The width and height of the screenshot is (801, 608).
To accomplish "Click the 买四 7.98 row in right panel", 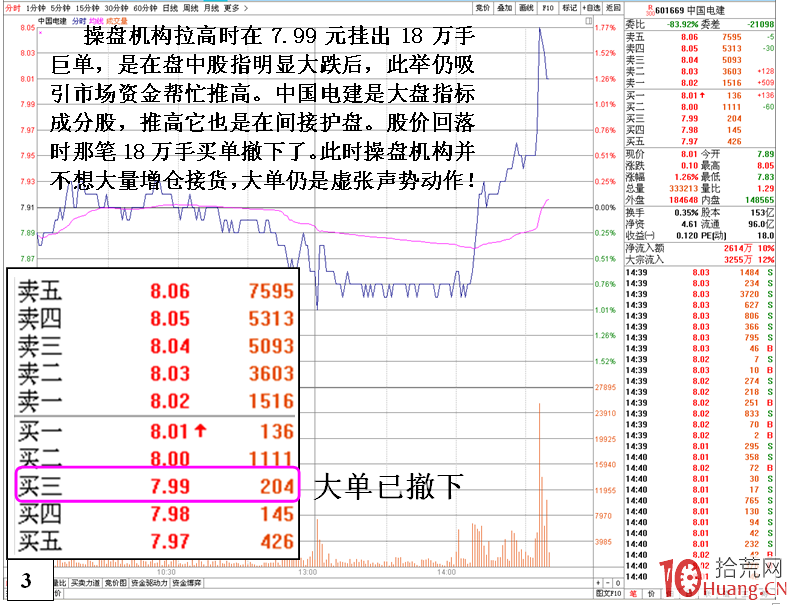I will tap(700, 130).
